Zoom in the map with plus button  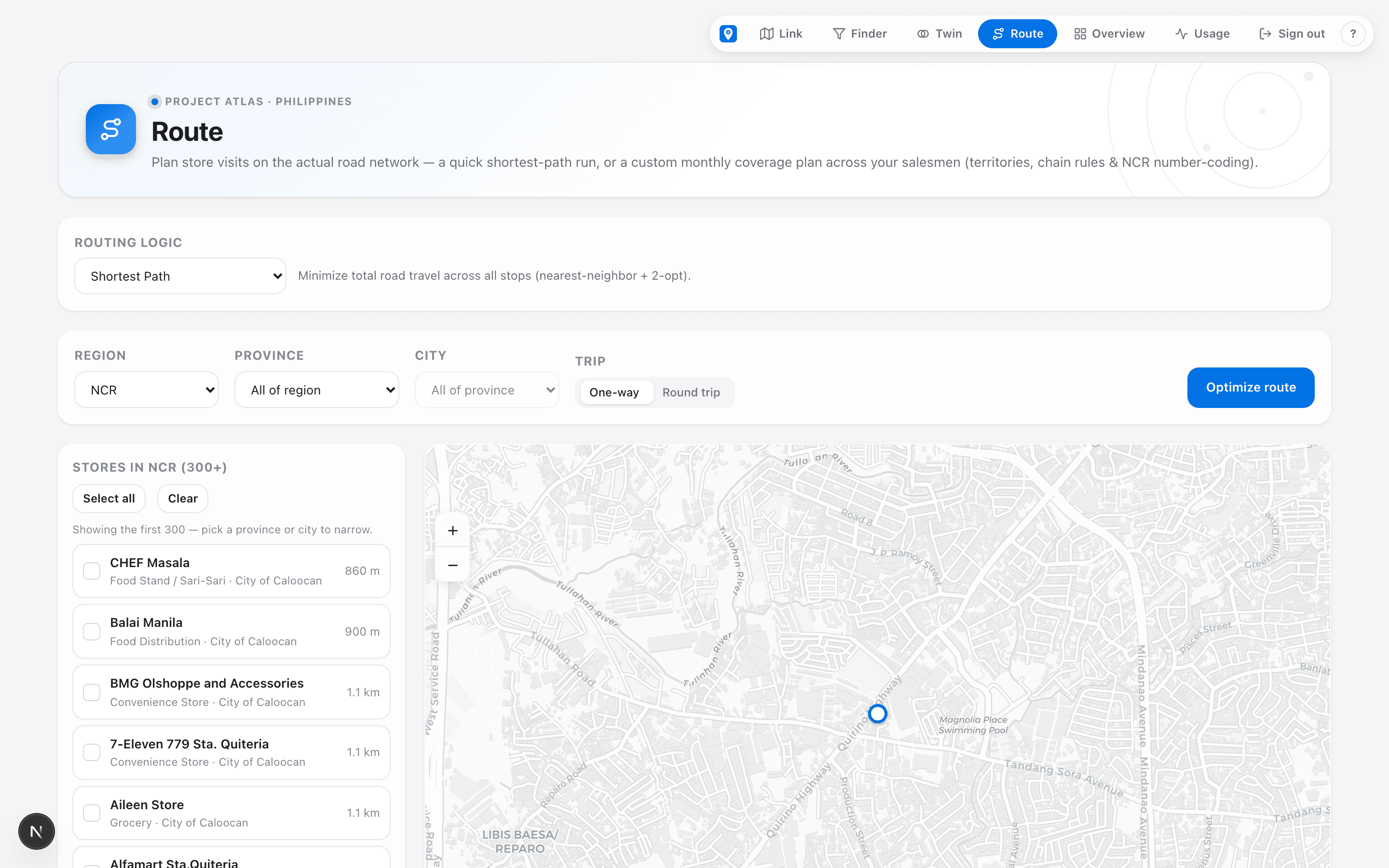click(x=453, y=530)
